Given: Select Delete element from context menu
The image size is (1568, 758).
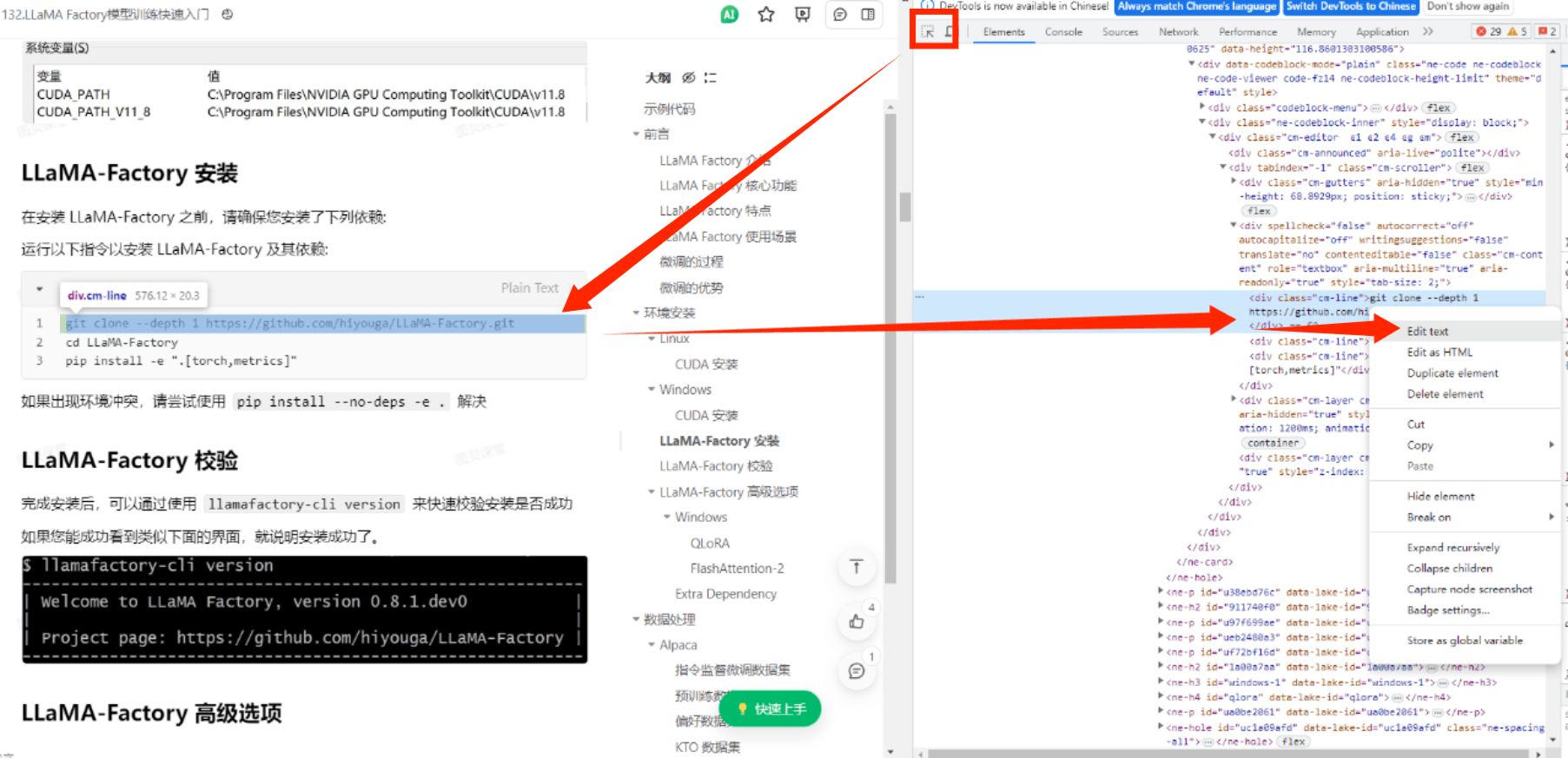Looking at the screenshot, I should coord(1465,394).
